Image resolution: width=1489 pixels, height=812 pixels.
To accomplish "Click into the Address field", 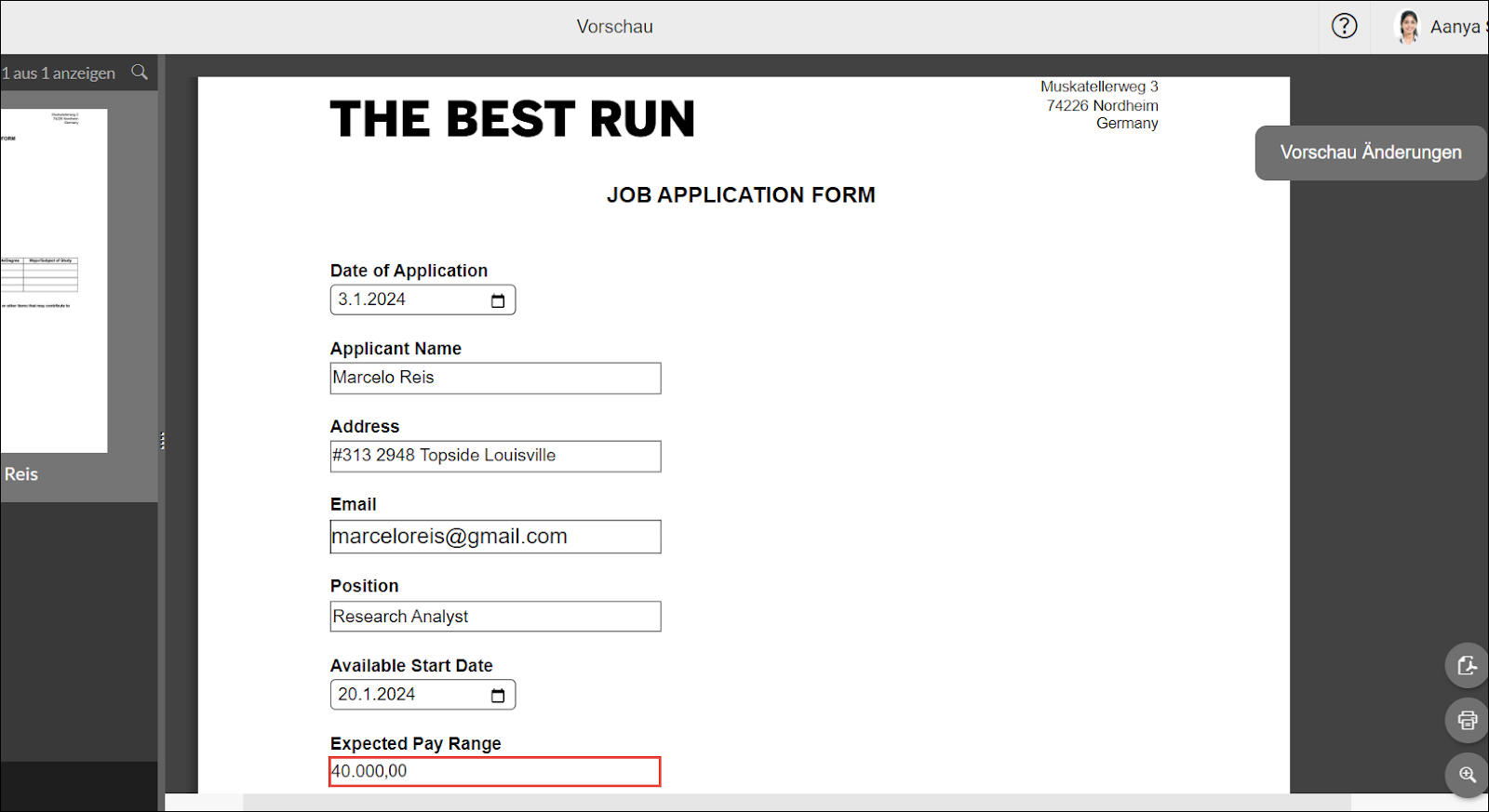I will (x=495, y=456).
